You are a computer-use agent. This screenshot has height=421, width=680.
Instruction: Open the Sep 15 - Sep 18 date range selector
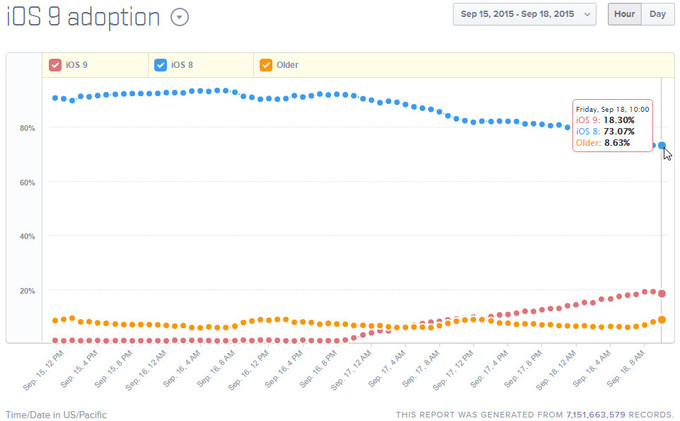524,14
